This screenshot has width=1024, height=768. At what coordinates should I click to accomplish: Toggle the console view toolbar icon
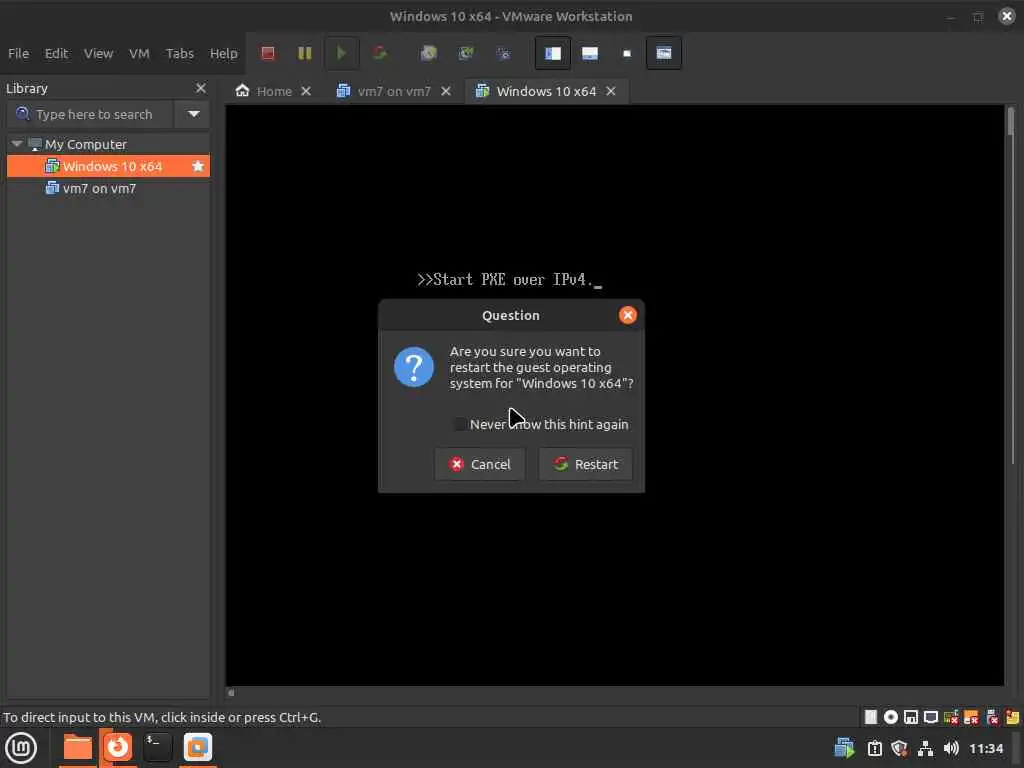tap(664, 53)
